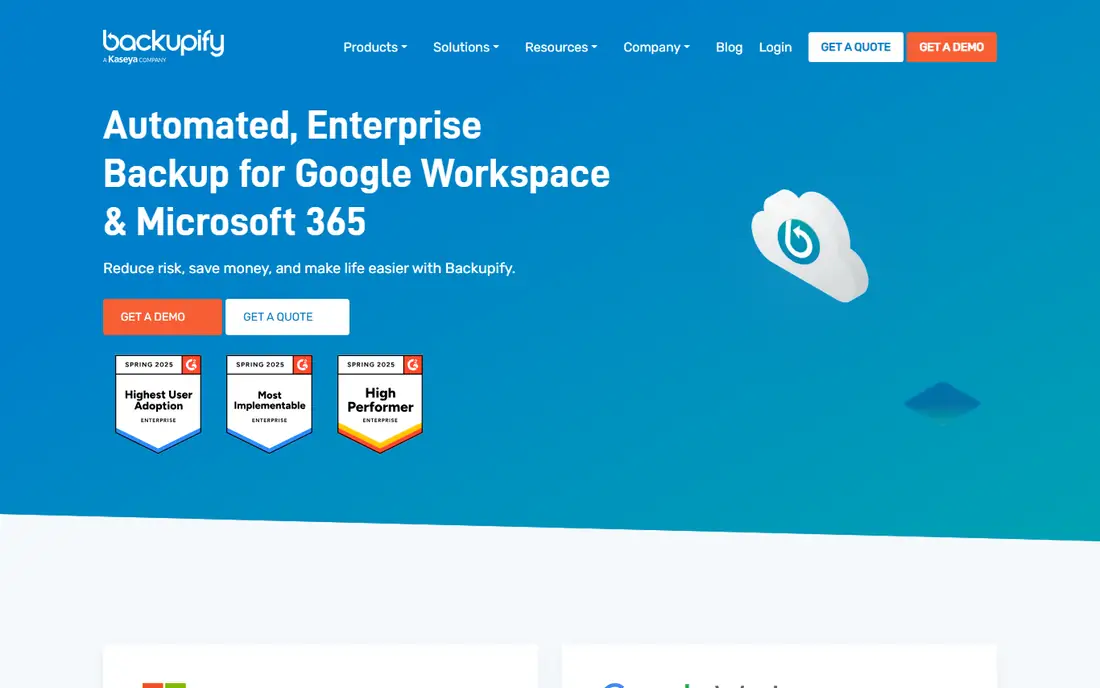Click the orange GET A DEMO header button
1100x688 pixels.
(x=951, y=47)
